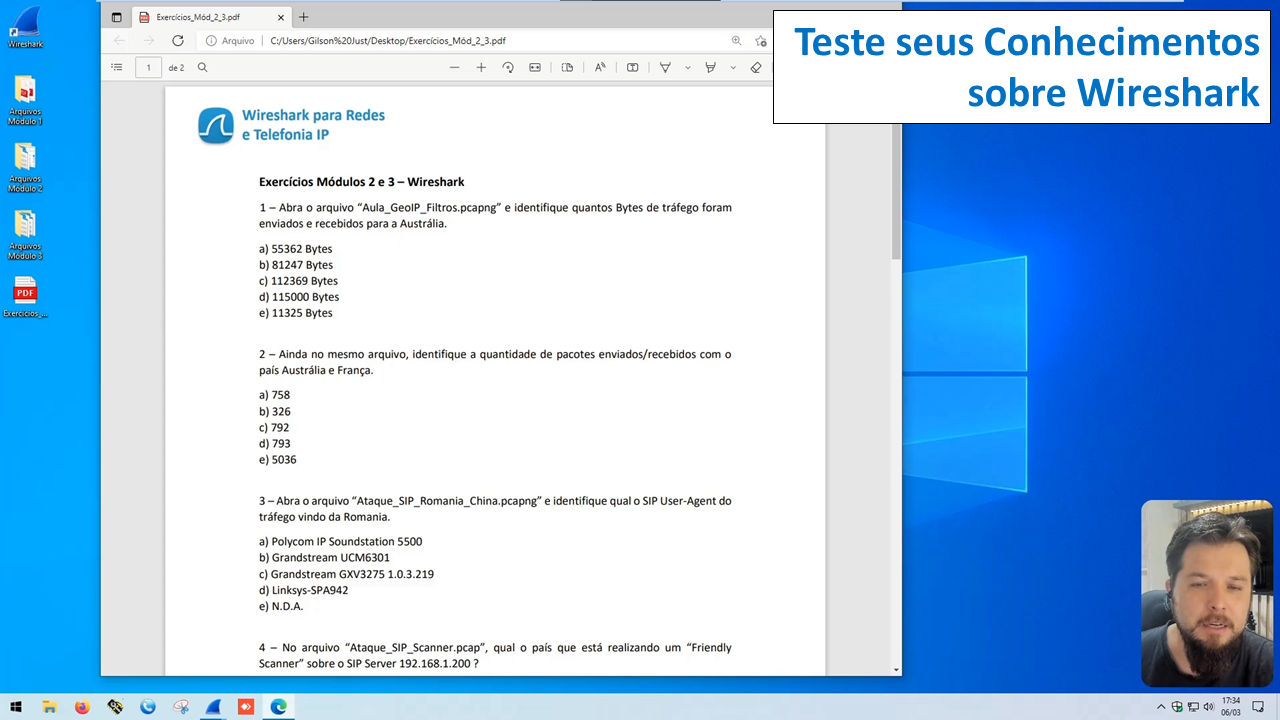Screen dimensions: 1280x720
Task: Open the taskbar clock showing 17:34
Action: (x=1231, y=707)
